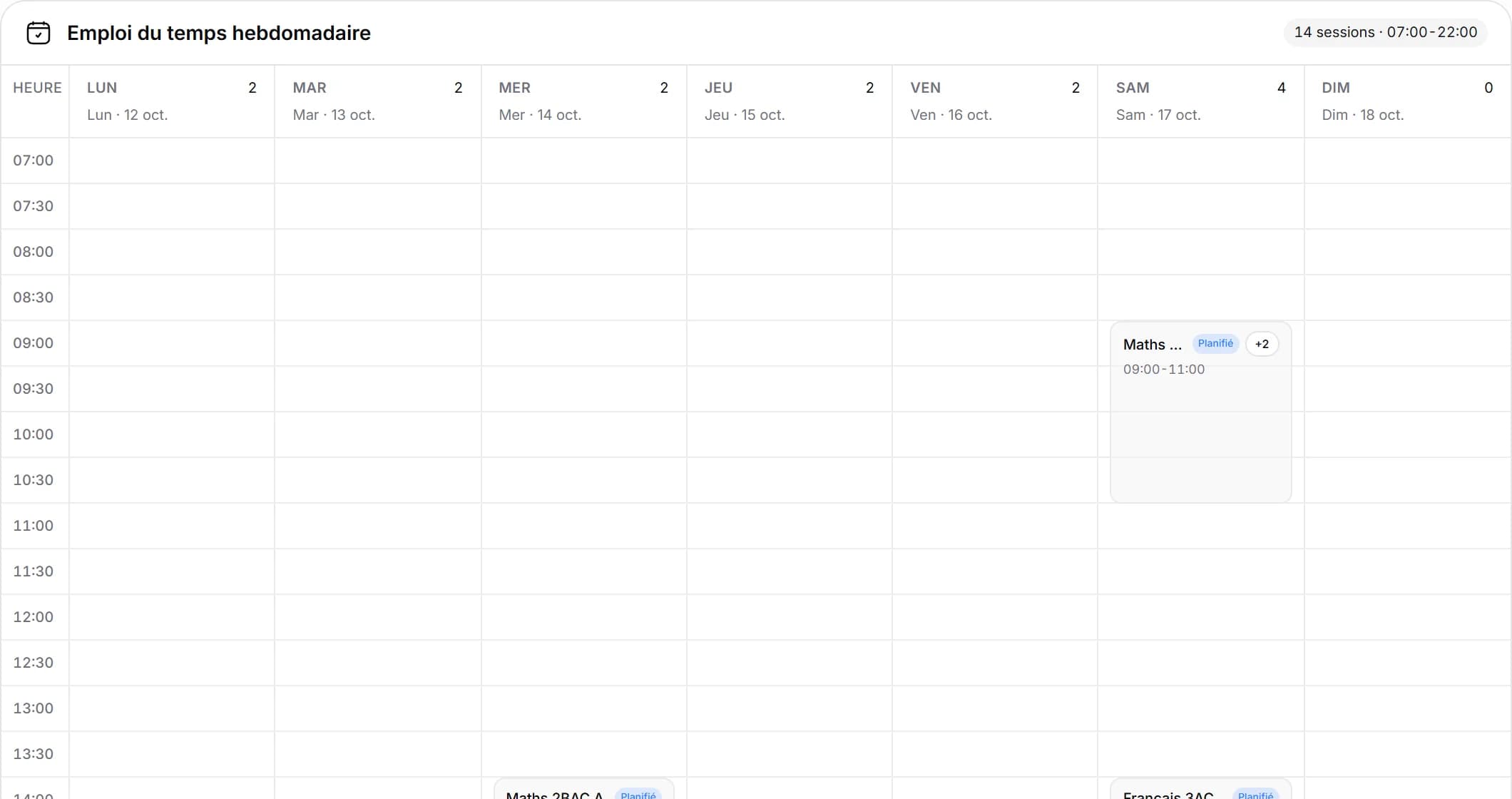Viewport: 1512px width, 799px height.
Task: Click the session count 4 in the SAM header
Action: coord(1281,88)
